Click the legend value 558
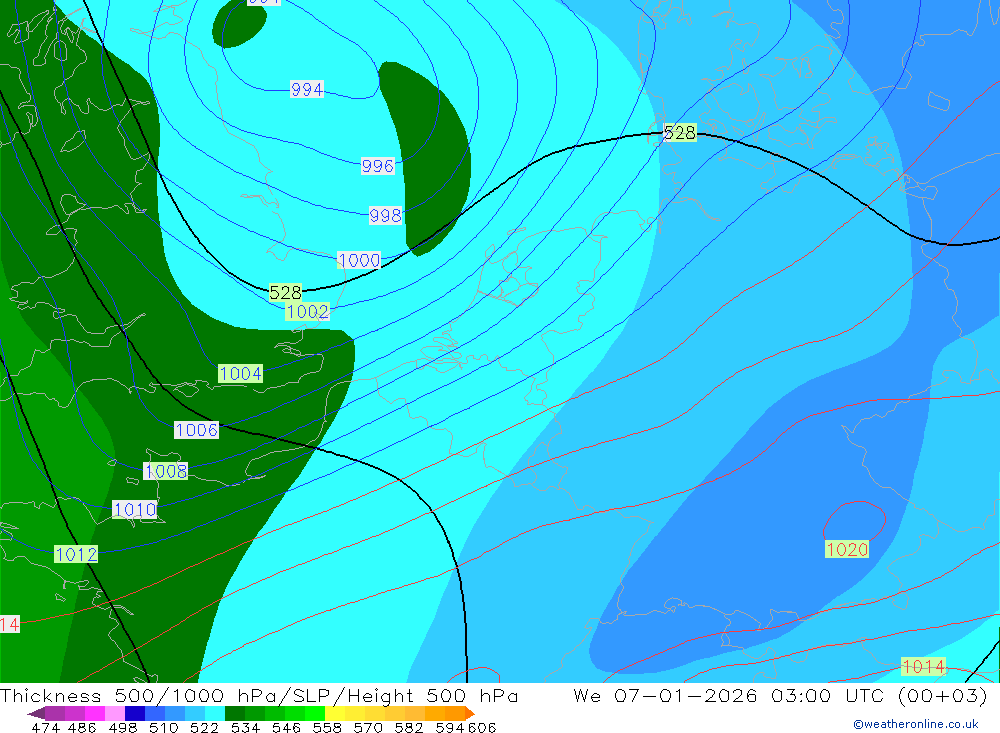Image resolution: width=1000 pixels, height=733 pixels. [x=327, y=727]
